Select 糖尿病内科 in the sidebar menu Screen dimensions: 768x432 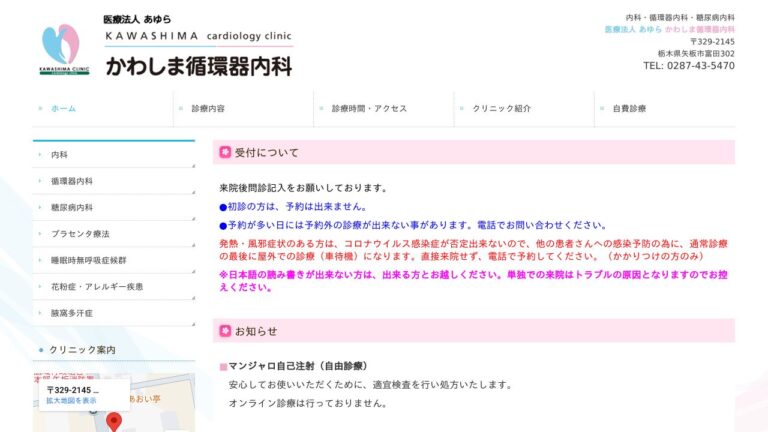point(114,208)
